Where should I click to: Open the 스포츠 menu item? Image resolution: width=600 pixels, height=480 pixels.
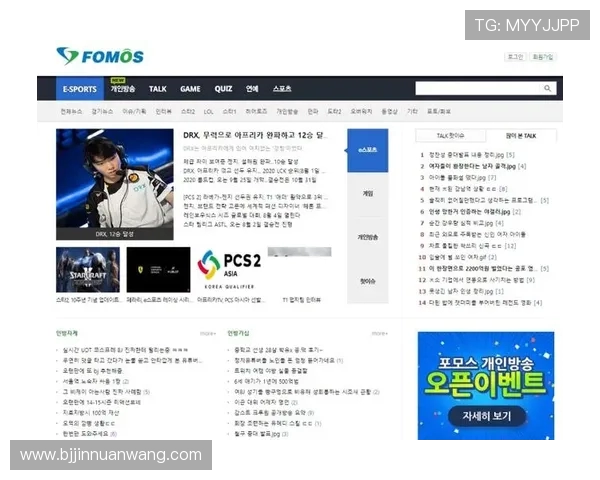282,89
